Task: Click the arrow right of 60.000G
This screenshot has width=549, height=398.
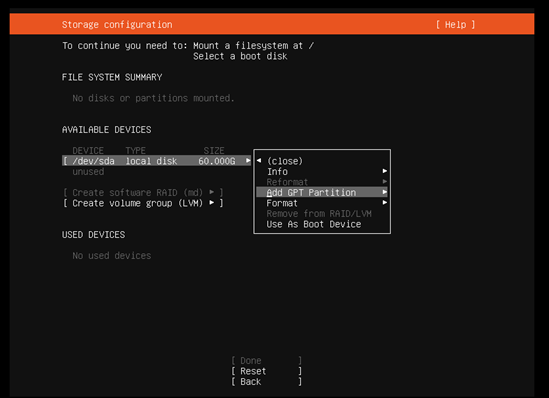Action: click(248, 160)
